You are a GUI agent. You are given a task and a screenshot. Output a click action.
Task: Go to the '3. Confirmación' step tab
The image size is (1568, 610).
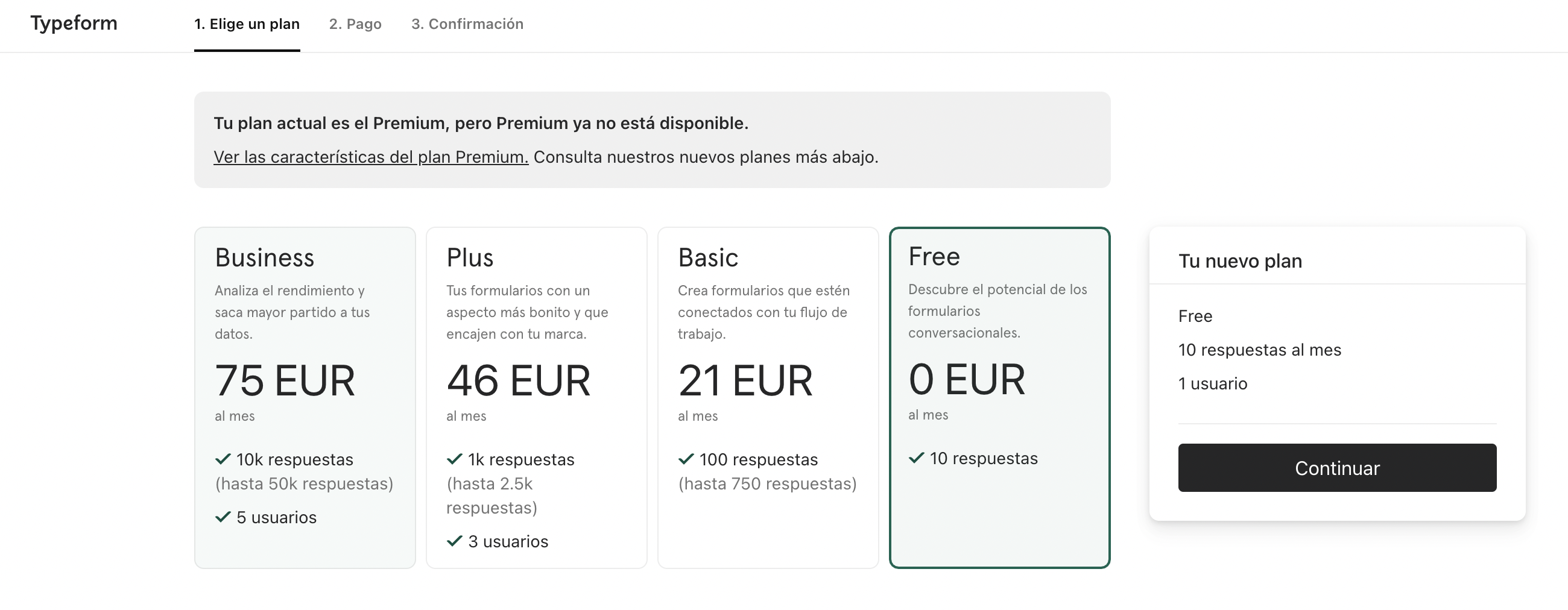click(467, 24)
